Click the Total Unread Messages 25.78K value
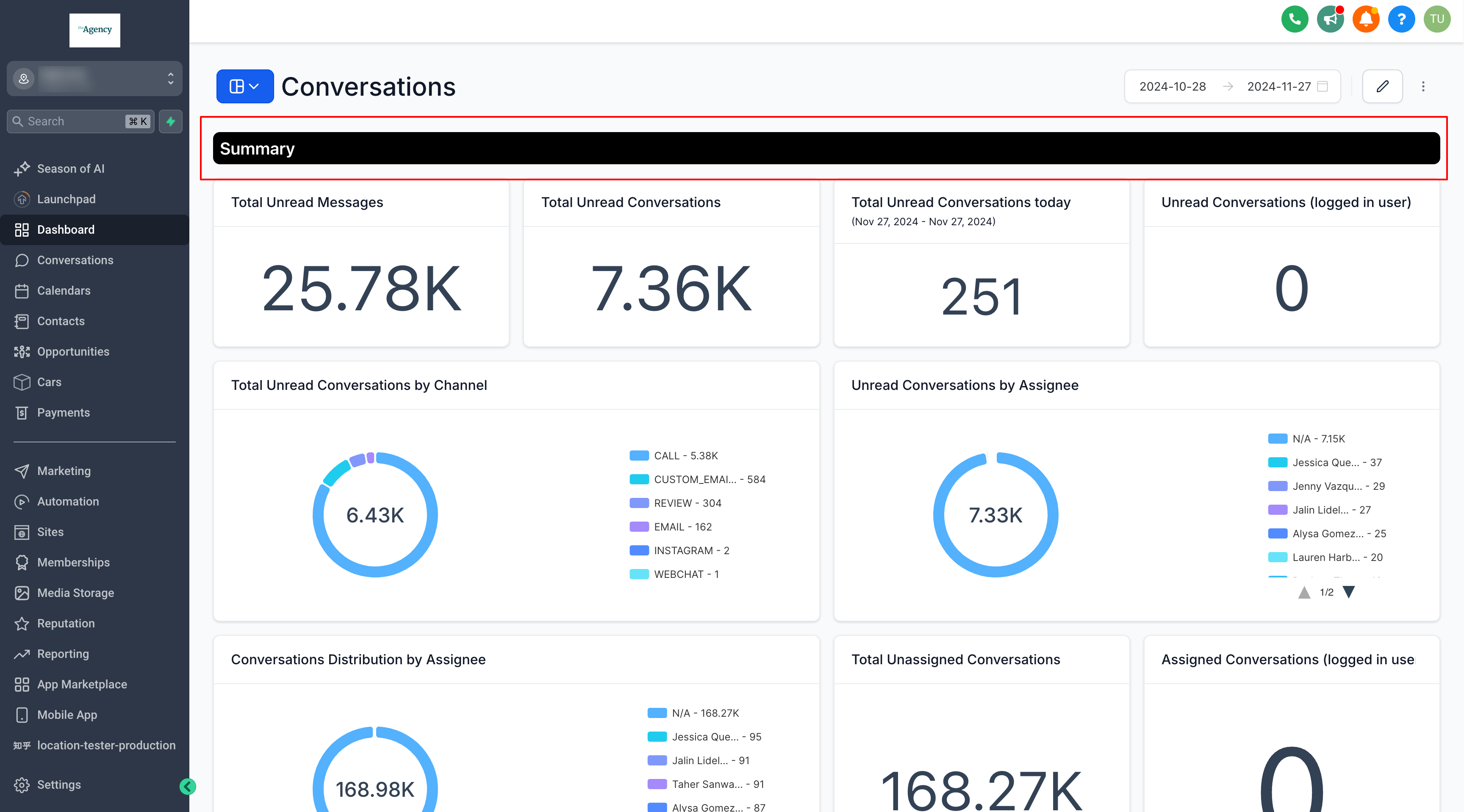1464x812 pixels. (x=361, y=289)
